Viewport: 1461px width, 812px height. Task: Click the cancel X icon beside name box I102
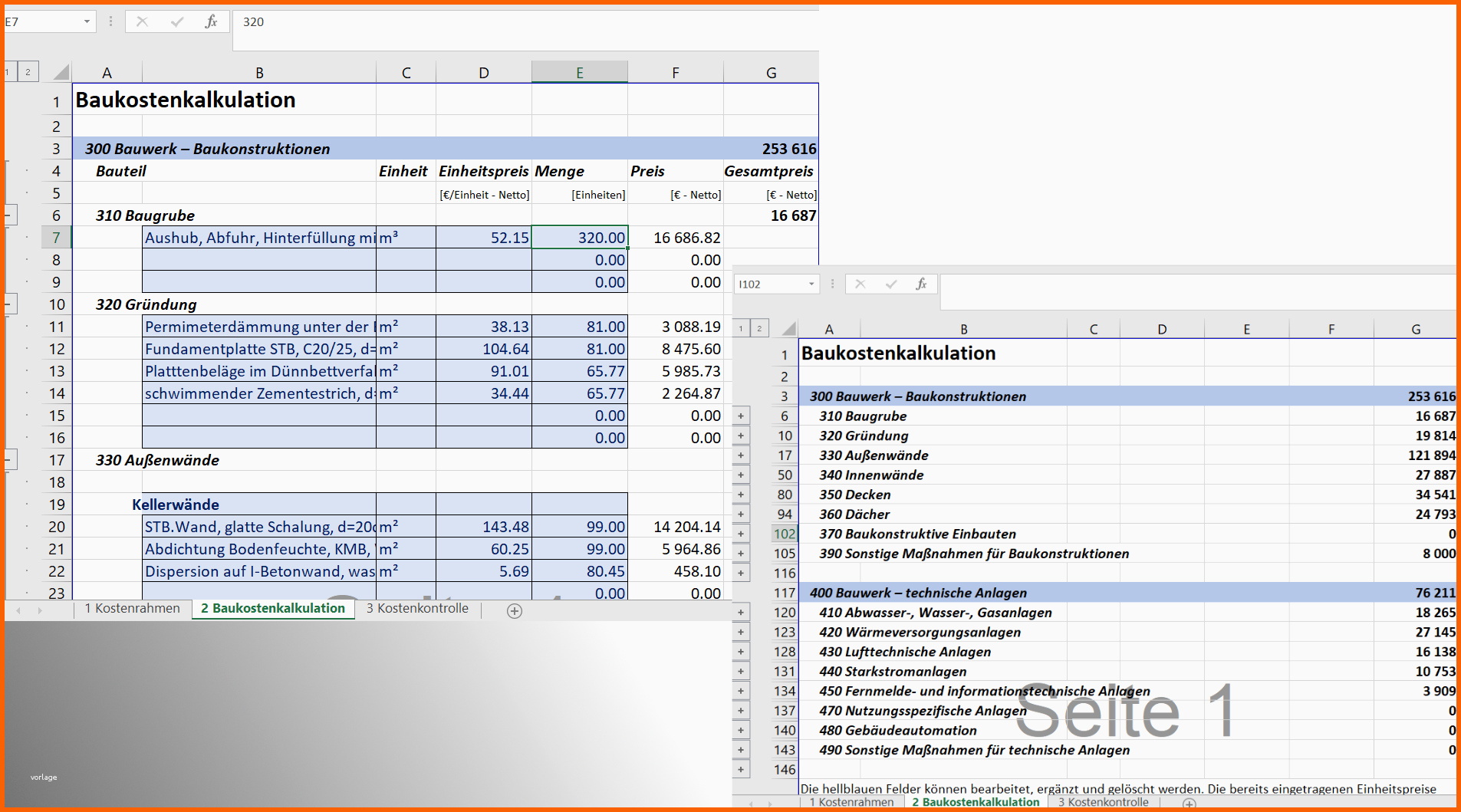(860, 284)
